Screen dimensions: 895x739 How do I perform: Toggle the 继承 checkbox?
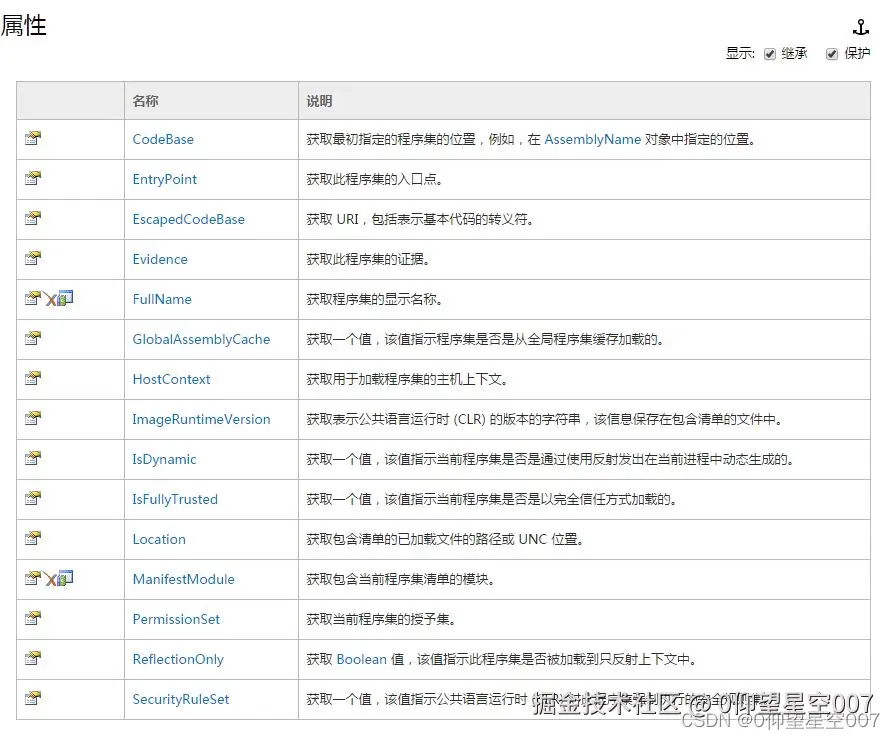tap(770, 54)
